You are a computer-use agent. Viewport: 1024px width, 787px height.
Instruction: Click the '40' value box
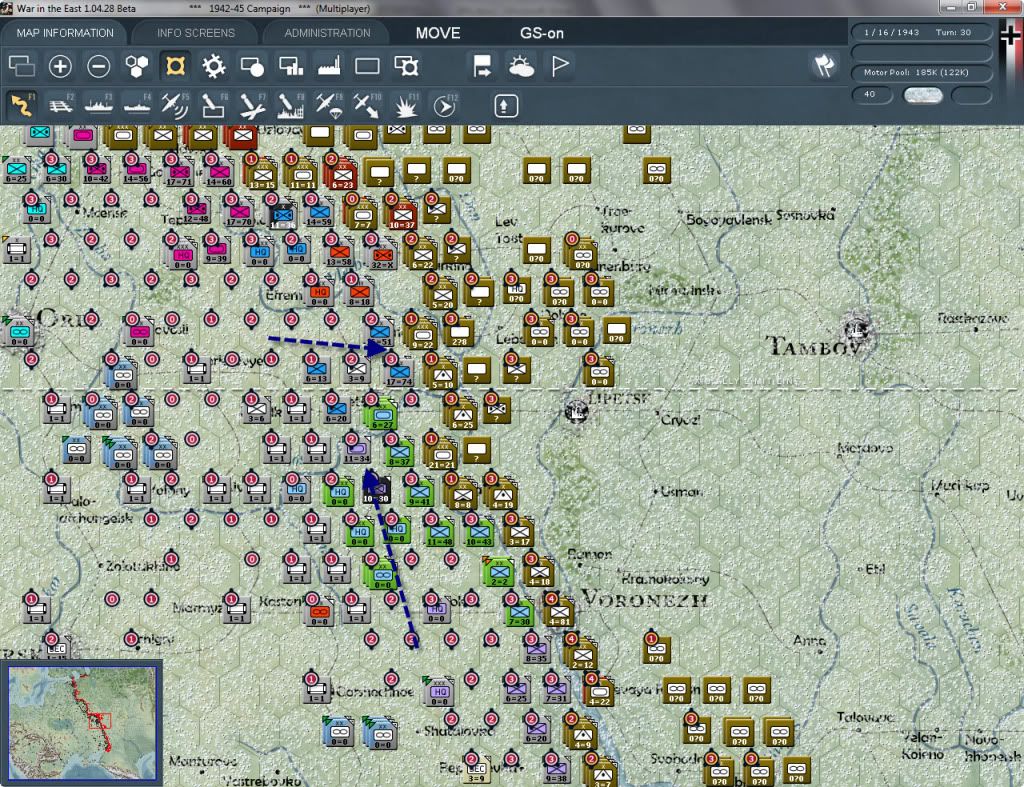tap(872, 95)
